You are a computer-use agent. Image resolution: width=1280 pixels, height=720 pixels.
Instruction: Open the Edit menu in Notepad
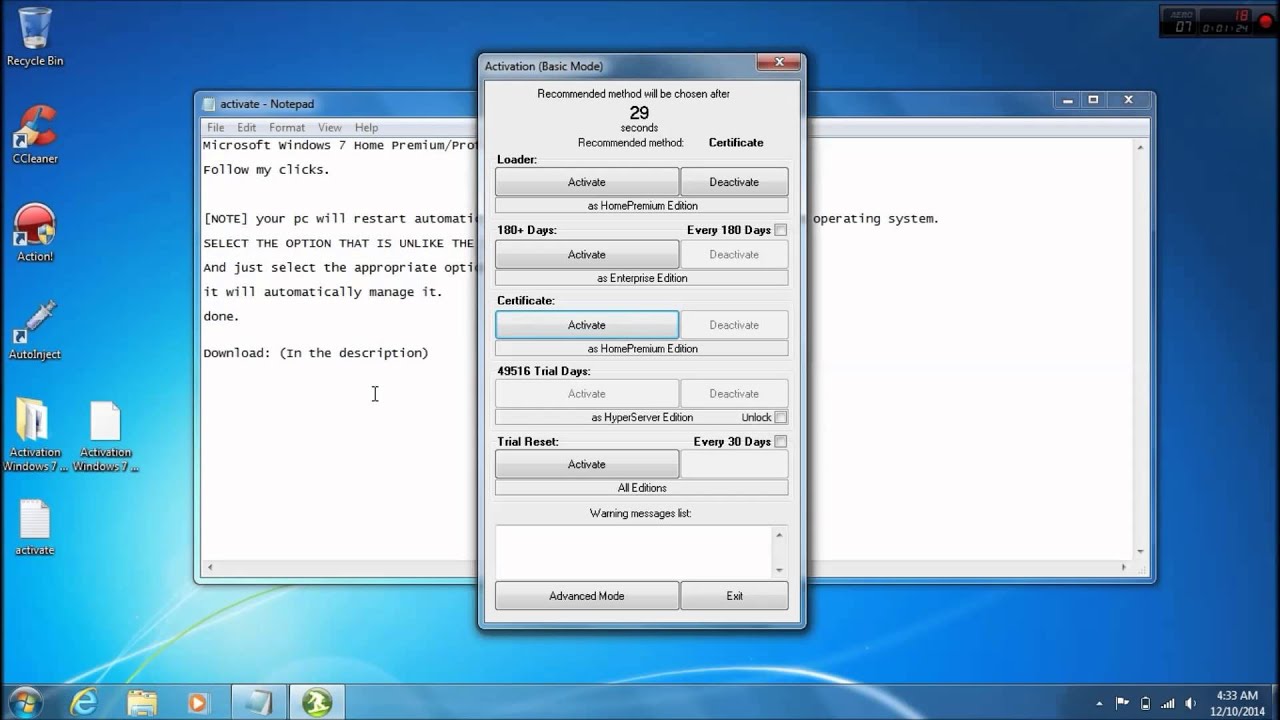[246, 127]
